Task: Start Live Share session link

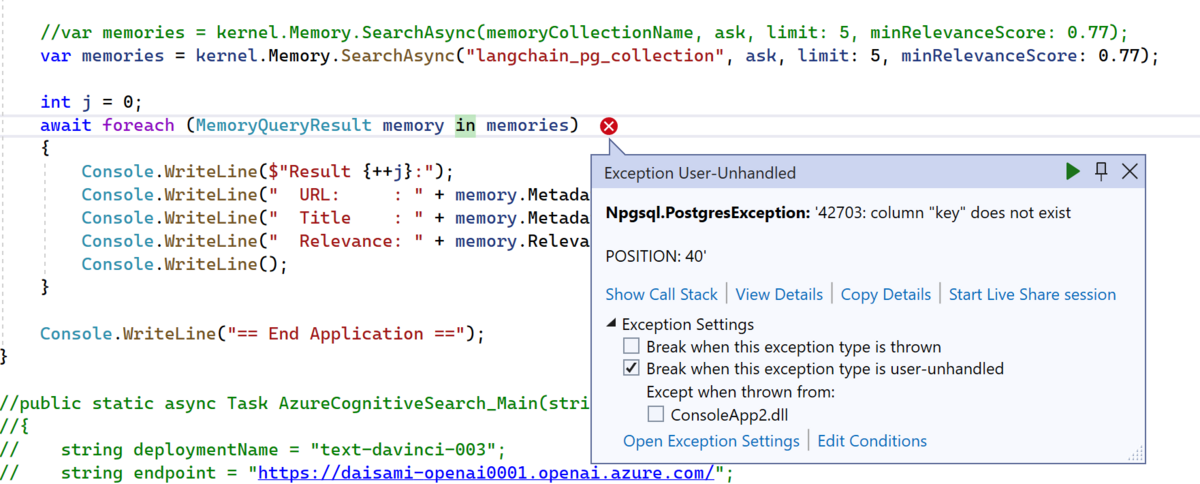Action: click(x=1032, y=294)
